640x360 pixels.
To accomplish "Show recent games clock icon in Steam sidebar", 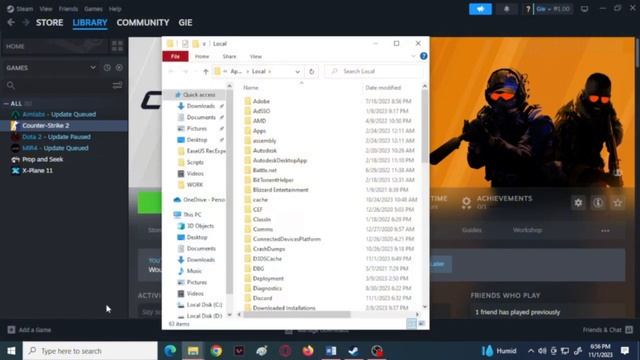I will pyautogui.click(x=107, y=68).
